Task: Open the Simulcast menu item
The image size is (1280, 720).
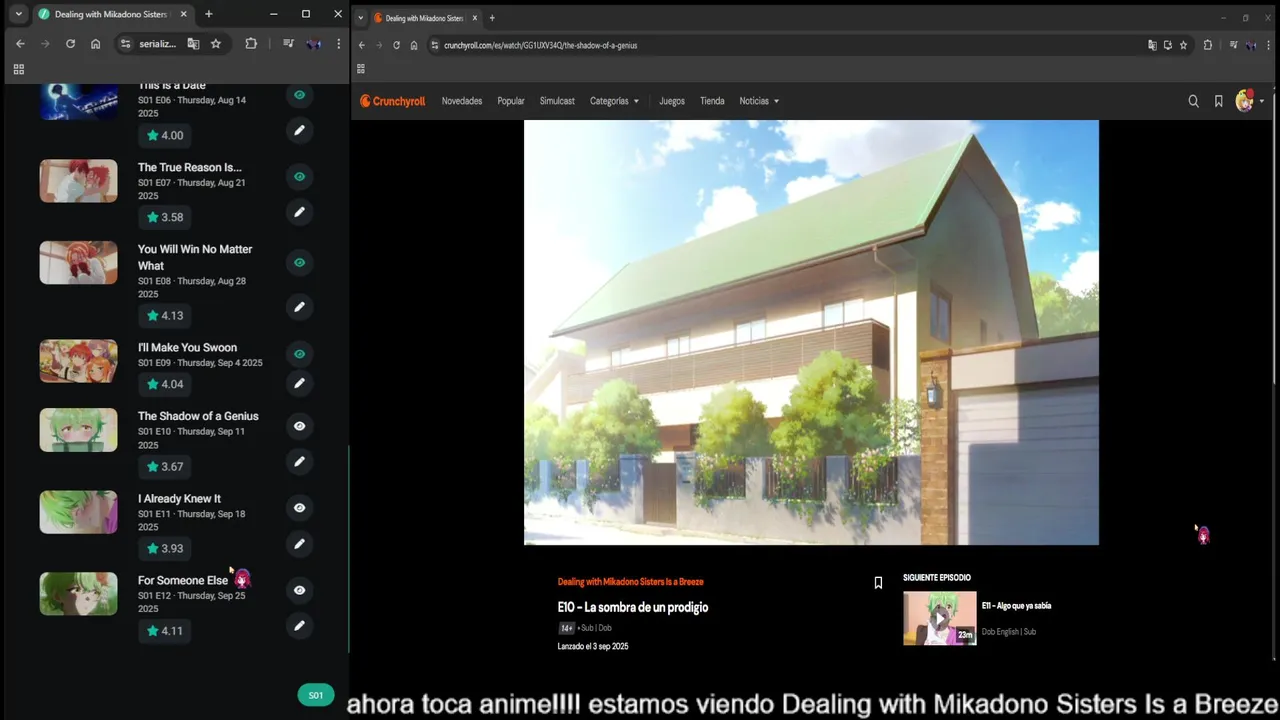Action: coord(557,101)
